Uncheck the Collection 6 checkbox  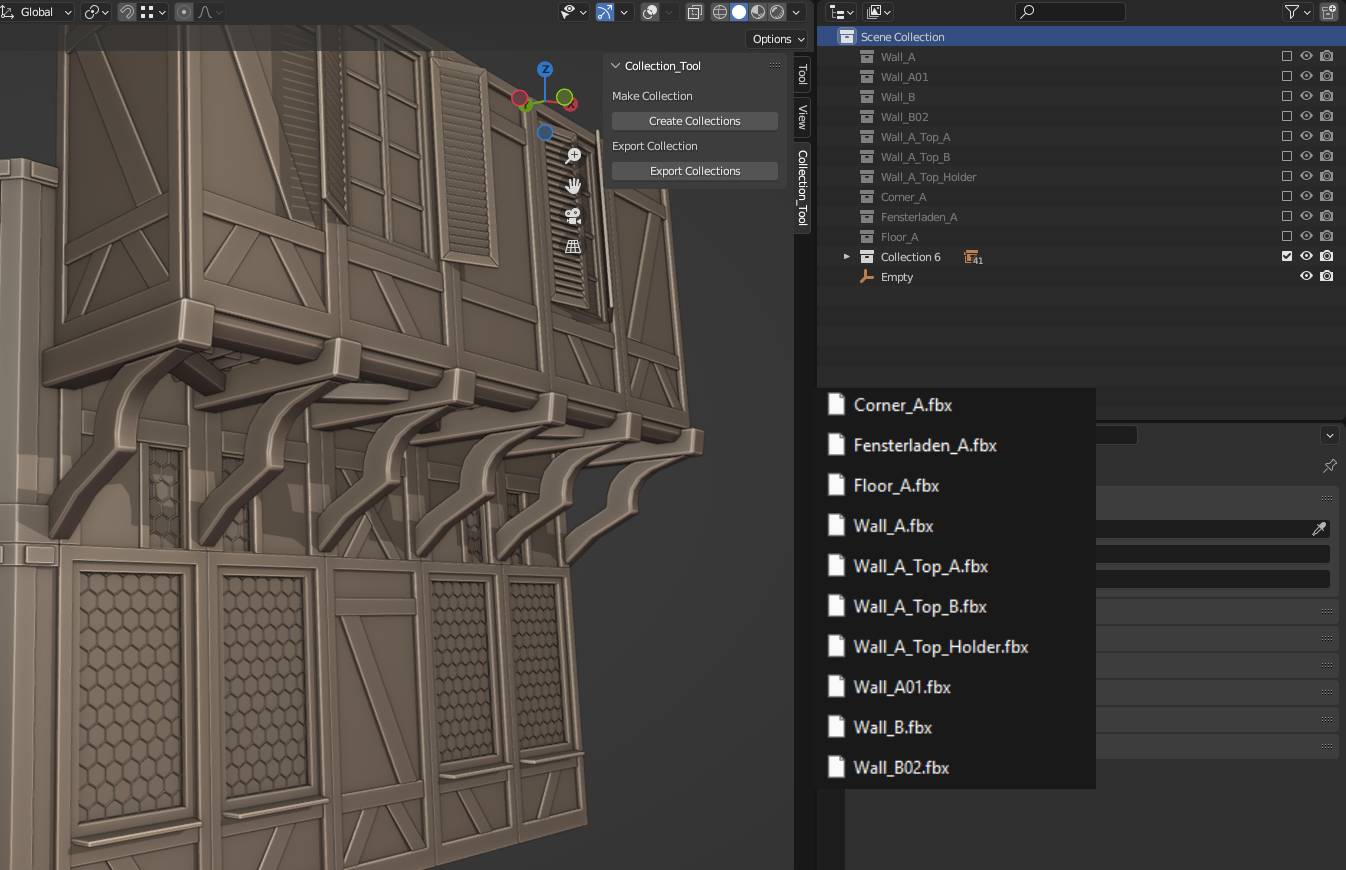(x=1287, y=257)
